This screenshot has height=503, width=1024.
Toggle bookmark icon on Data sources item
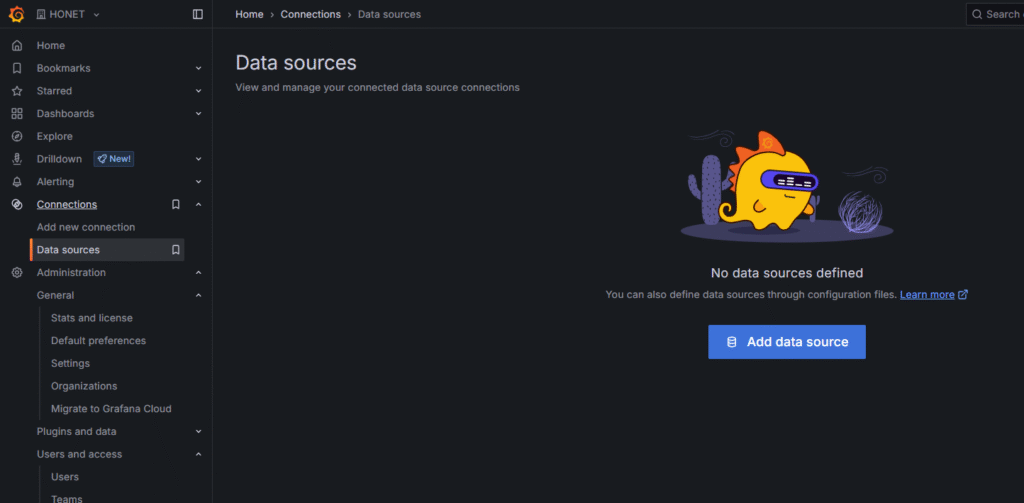point(176,250)
